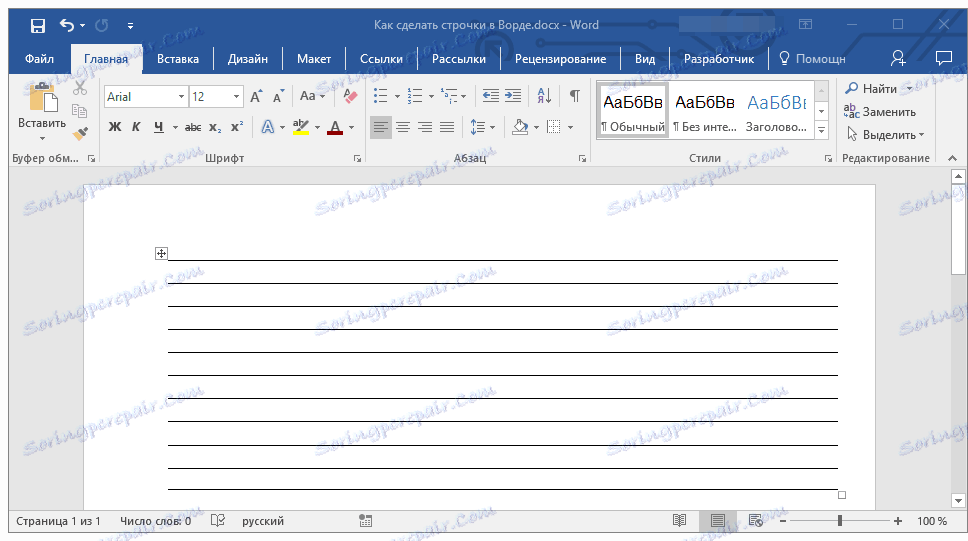Click the Заменить replace button

pos(880,112)
